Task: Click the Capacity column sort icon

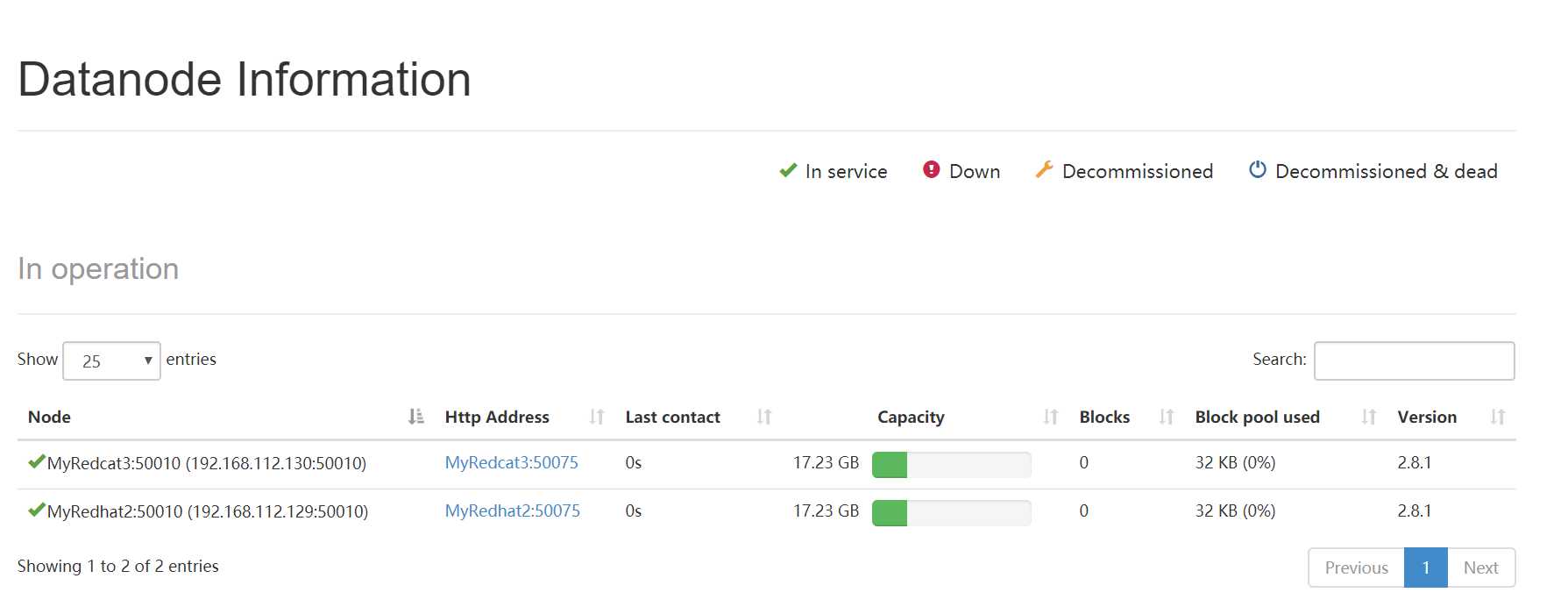Action: pyautogui.click(x=1051, y=417)
